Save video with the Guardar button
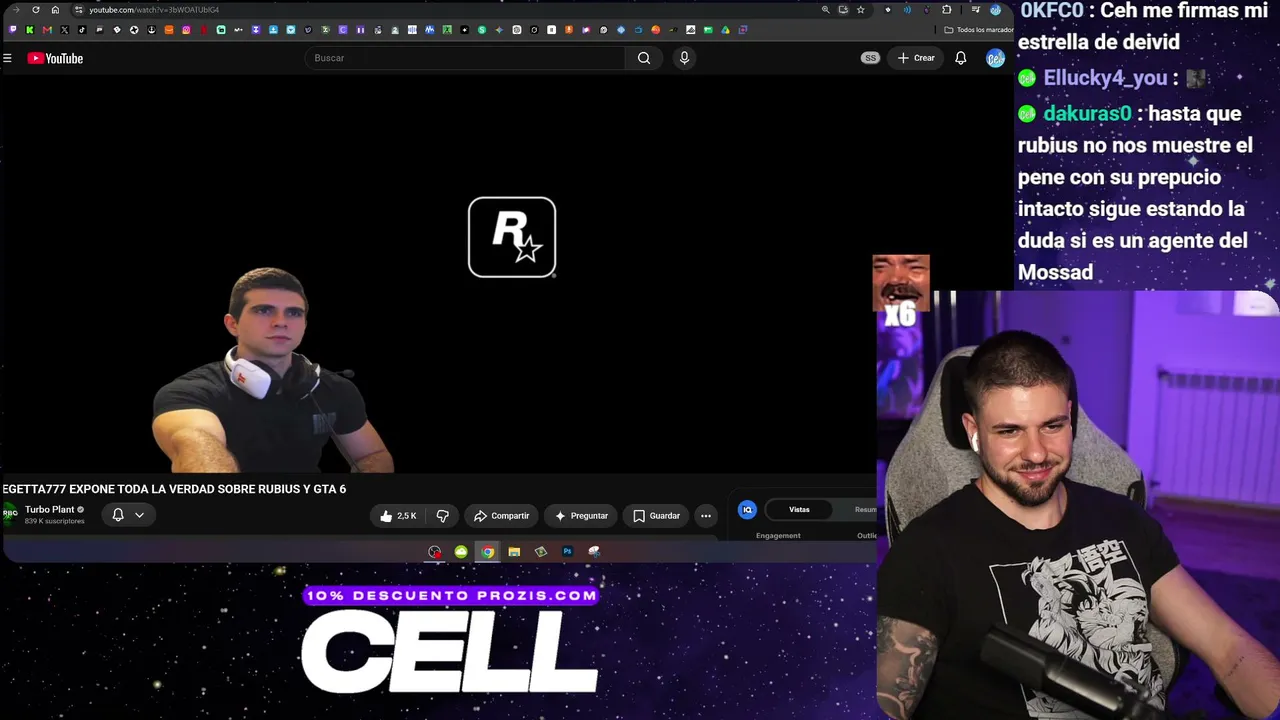The image size is (1280, 720). pos(657,516)
